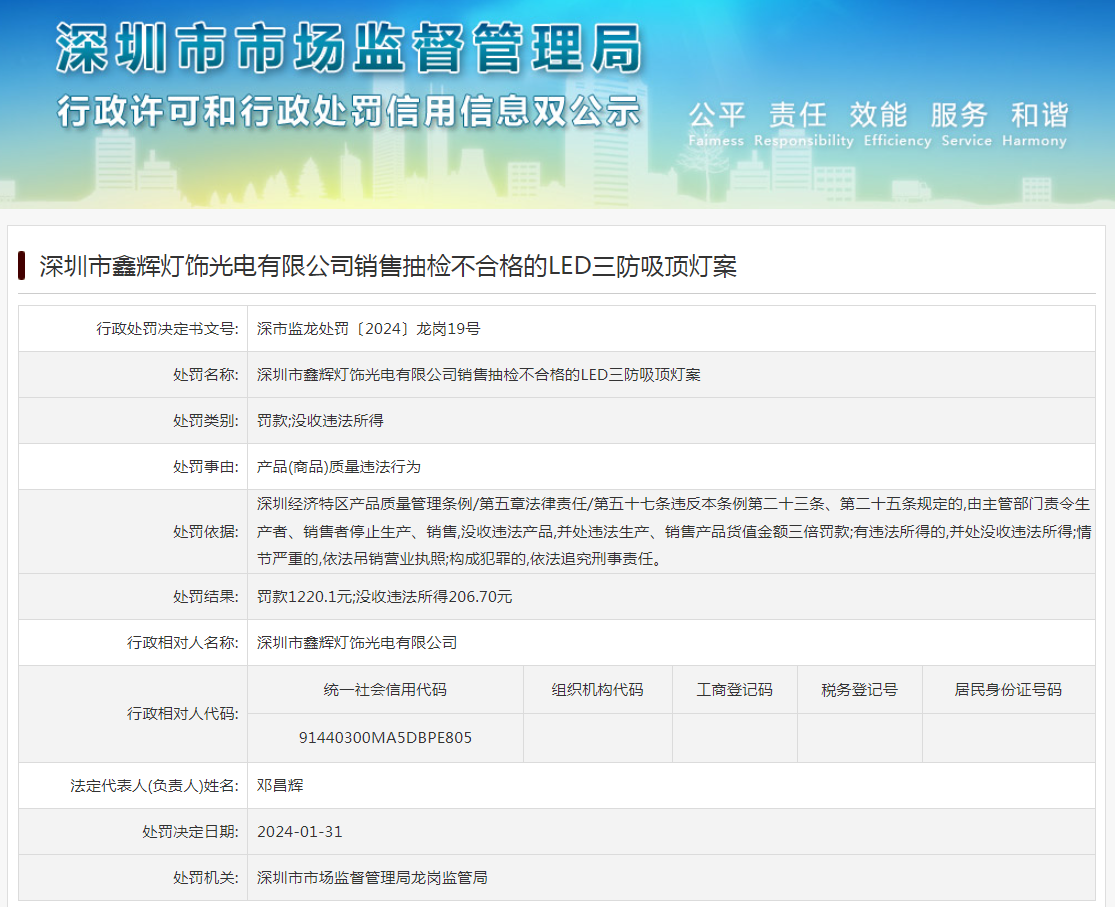
Task: Click the 统一社会信用代码 column header
Action: (x=385, y=690)
